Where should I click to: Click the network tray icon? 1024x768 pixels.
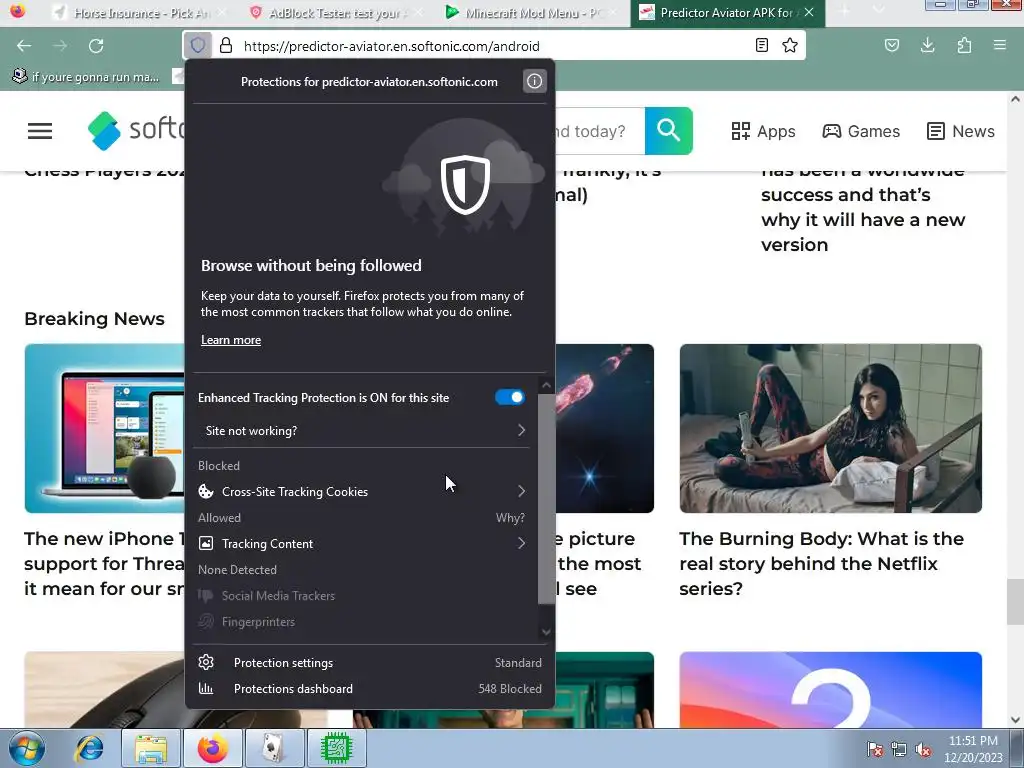point(899,749)
